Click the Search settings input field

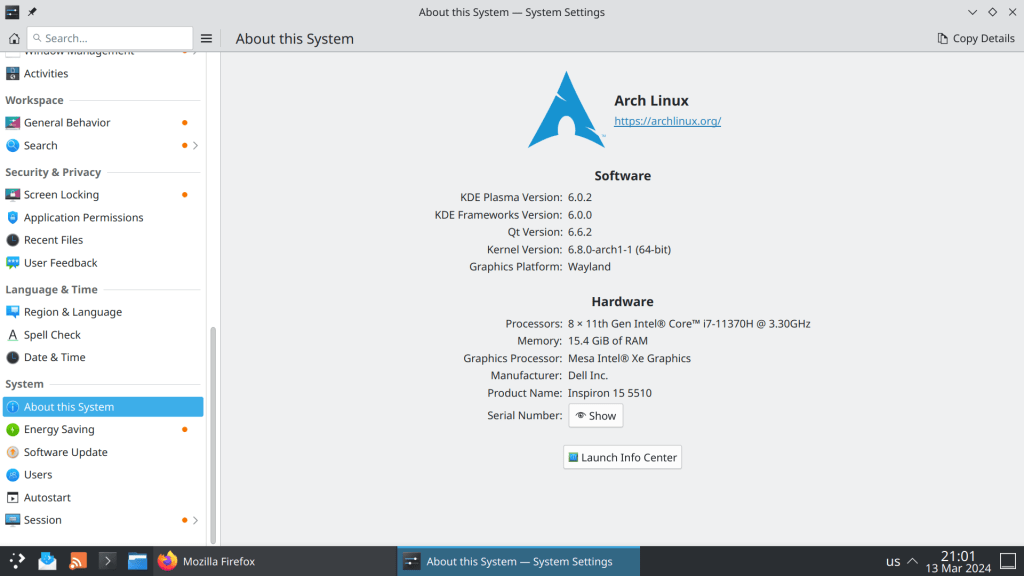(x=110, y=38)
